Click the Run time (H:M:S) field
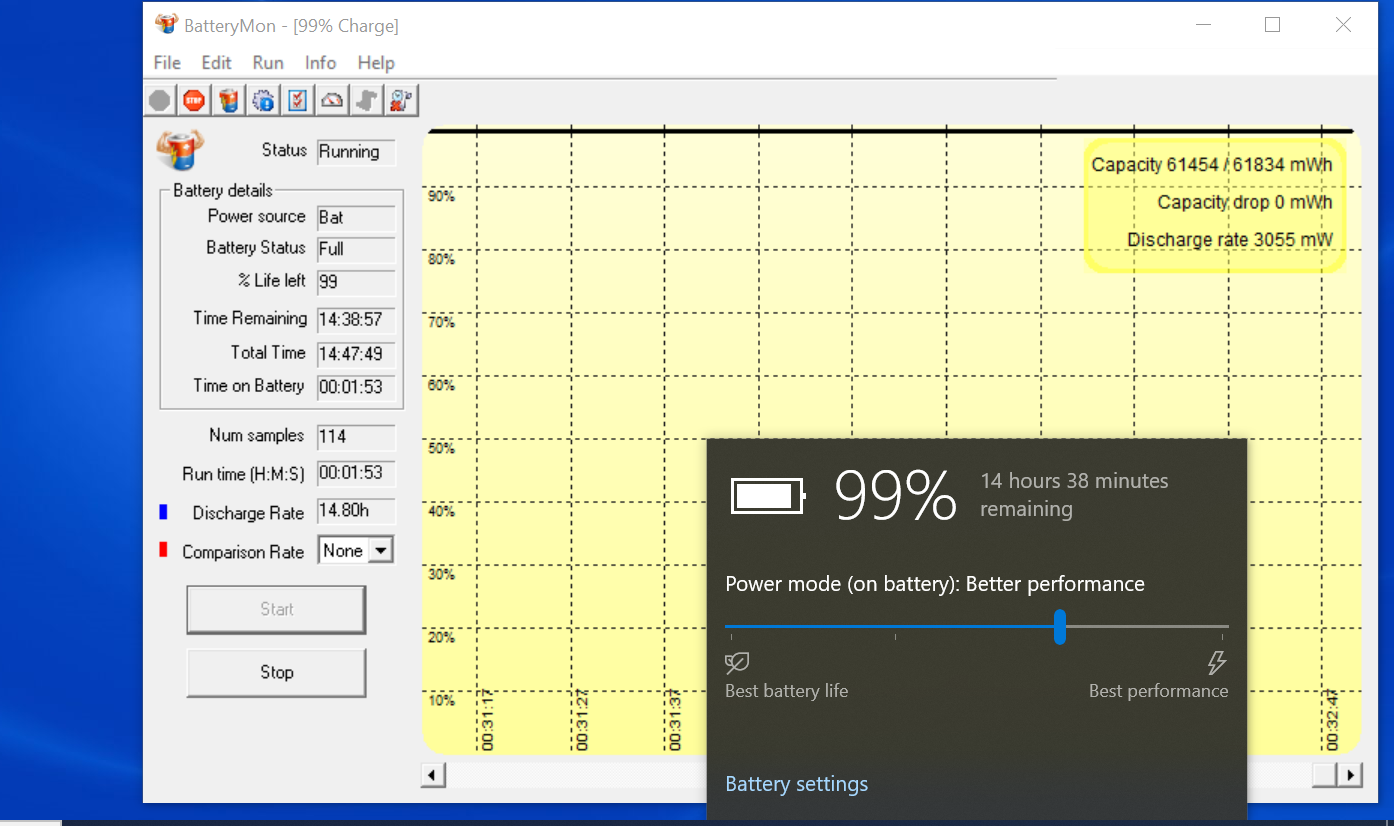Image resolution: width=1394 pixels, height=826 pixels. (356, 473)
